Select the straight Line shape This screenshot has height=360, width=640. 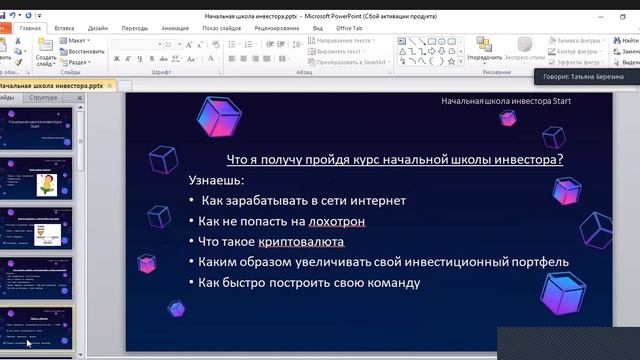point(412,41)
